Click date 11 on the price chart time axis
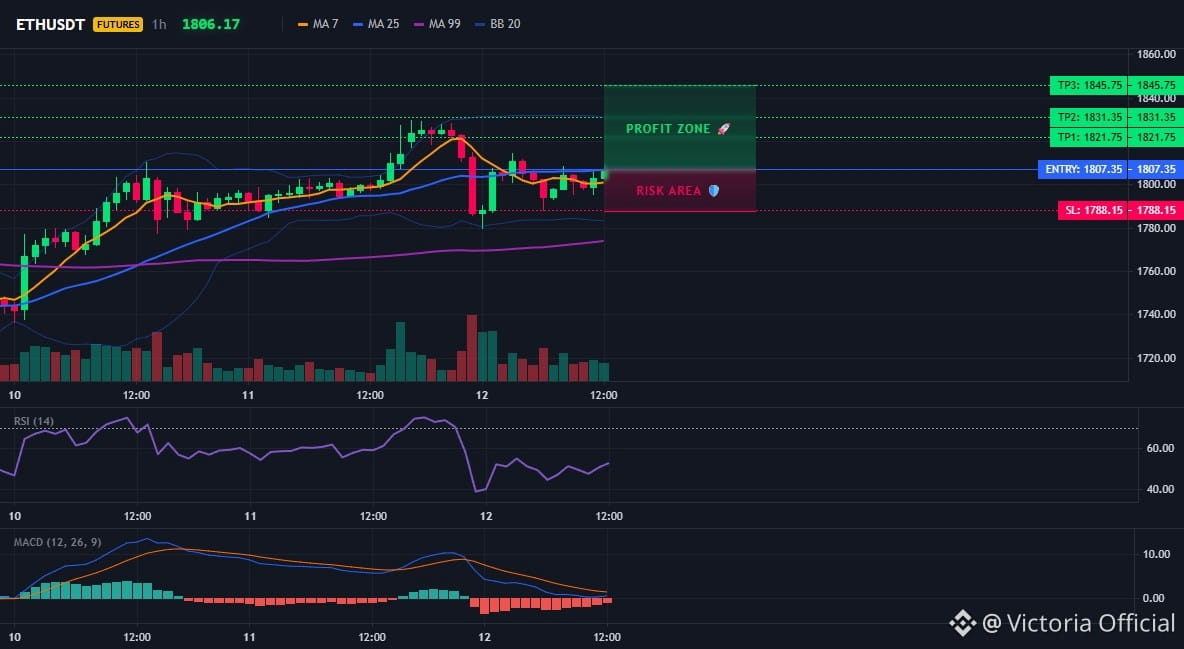The height and width of the screenshot is (649, 1184). (248, 395)
